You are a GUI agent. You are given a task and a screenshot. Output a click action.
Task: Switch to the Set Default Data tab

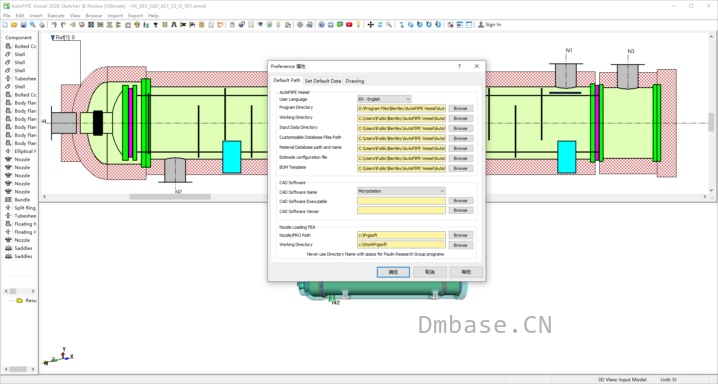(323, 81)
